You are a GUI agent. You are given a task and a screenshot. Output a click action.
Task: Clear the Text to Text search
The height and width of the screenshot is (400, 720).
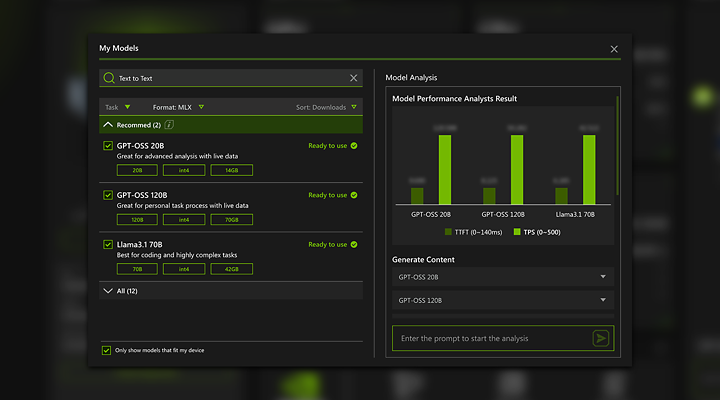click(x=354, y=78)
